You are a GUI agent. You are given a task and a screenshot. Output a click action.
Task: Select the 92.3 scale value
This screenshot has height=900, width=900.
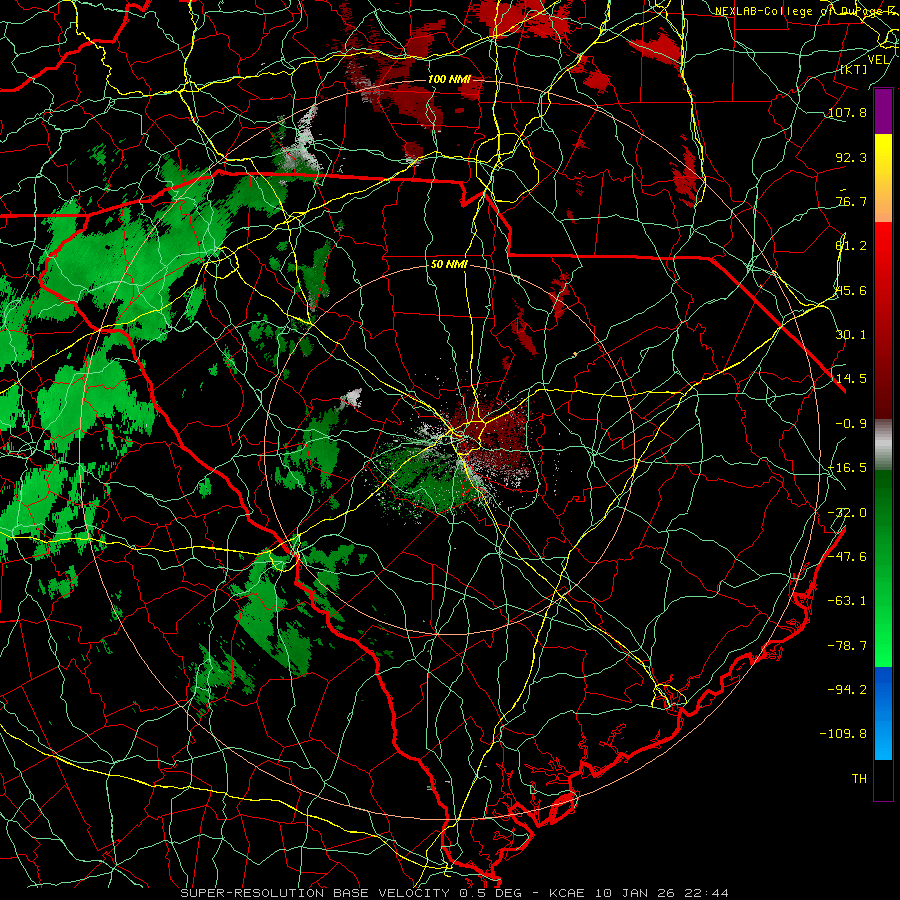[x=851, y=157]
